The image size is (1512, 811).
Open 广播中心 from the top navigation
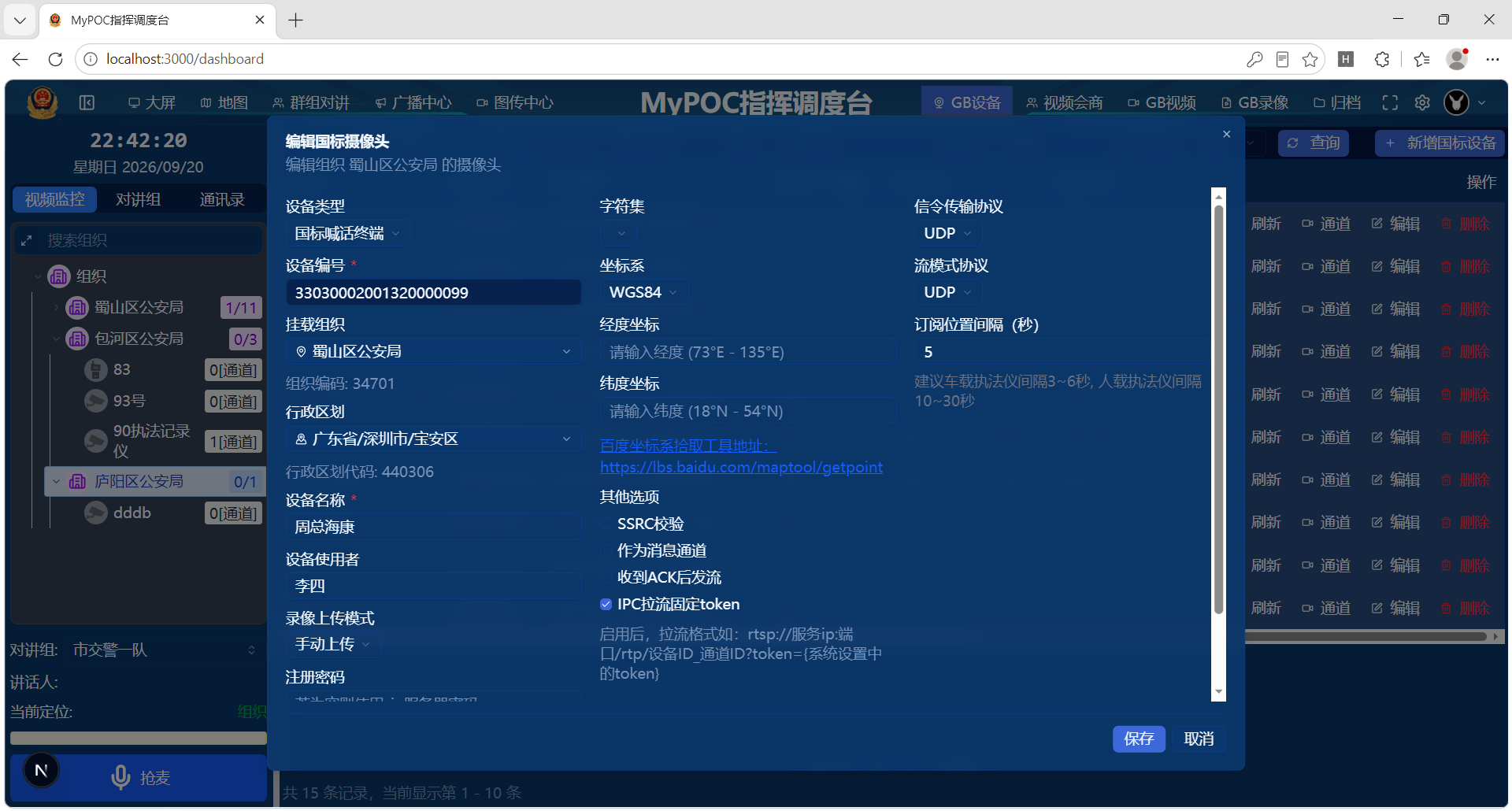(x=413, y=102)
